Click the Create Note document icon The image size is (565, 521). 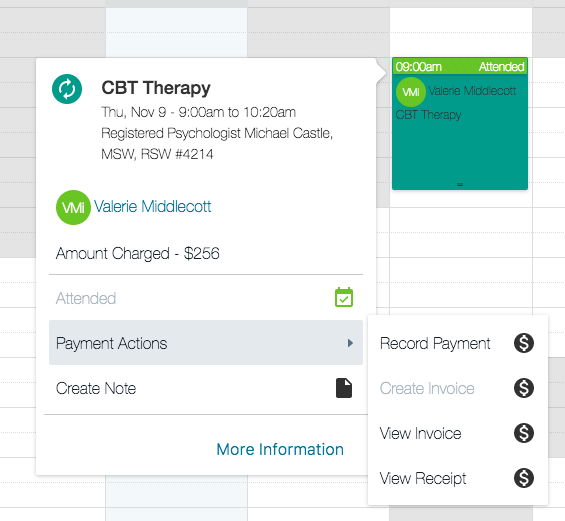[344, 388]
